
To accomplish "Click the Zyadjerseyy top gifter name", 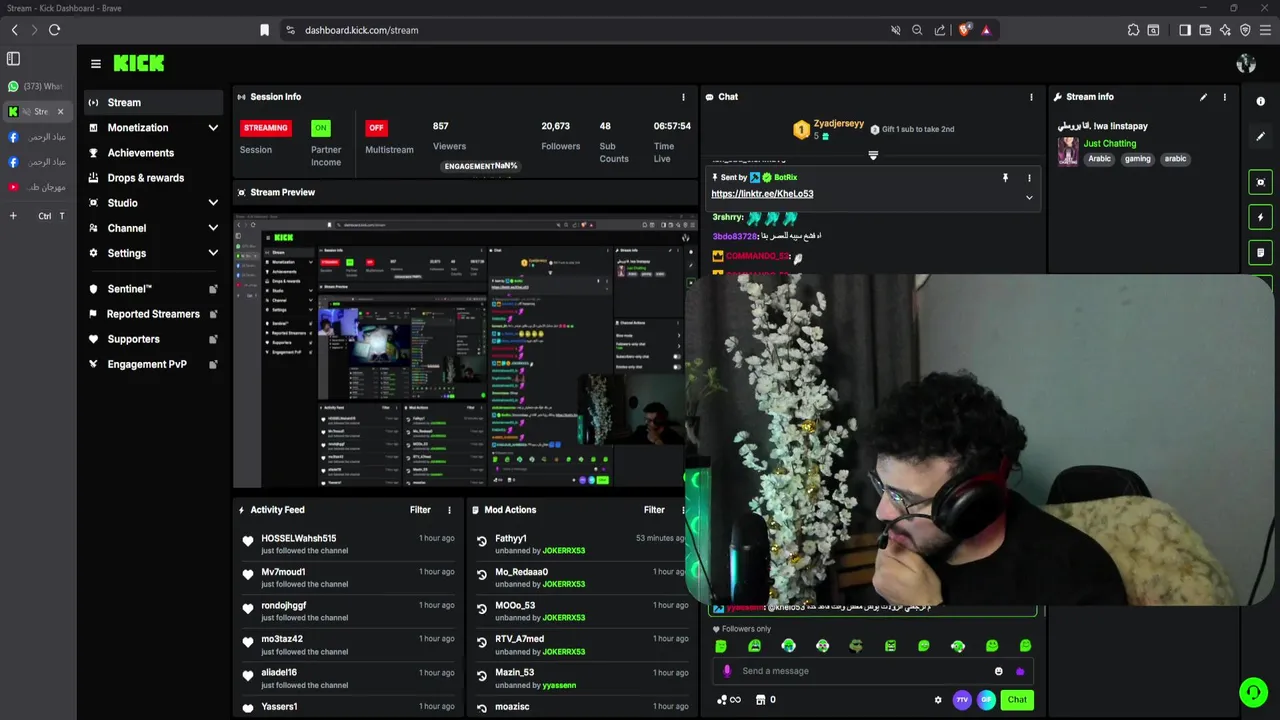I will click(838, 123).
